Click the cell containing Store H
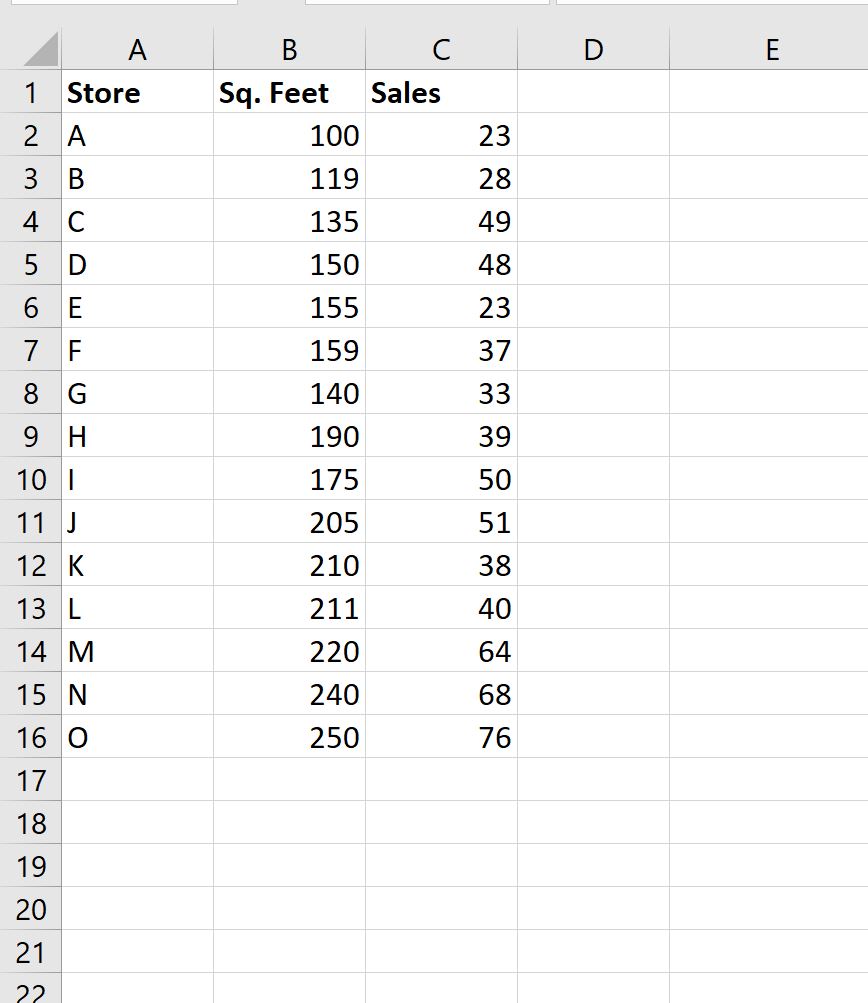Screen dimensions: 868x1003 click(138, 436)
